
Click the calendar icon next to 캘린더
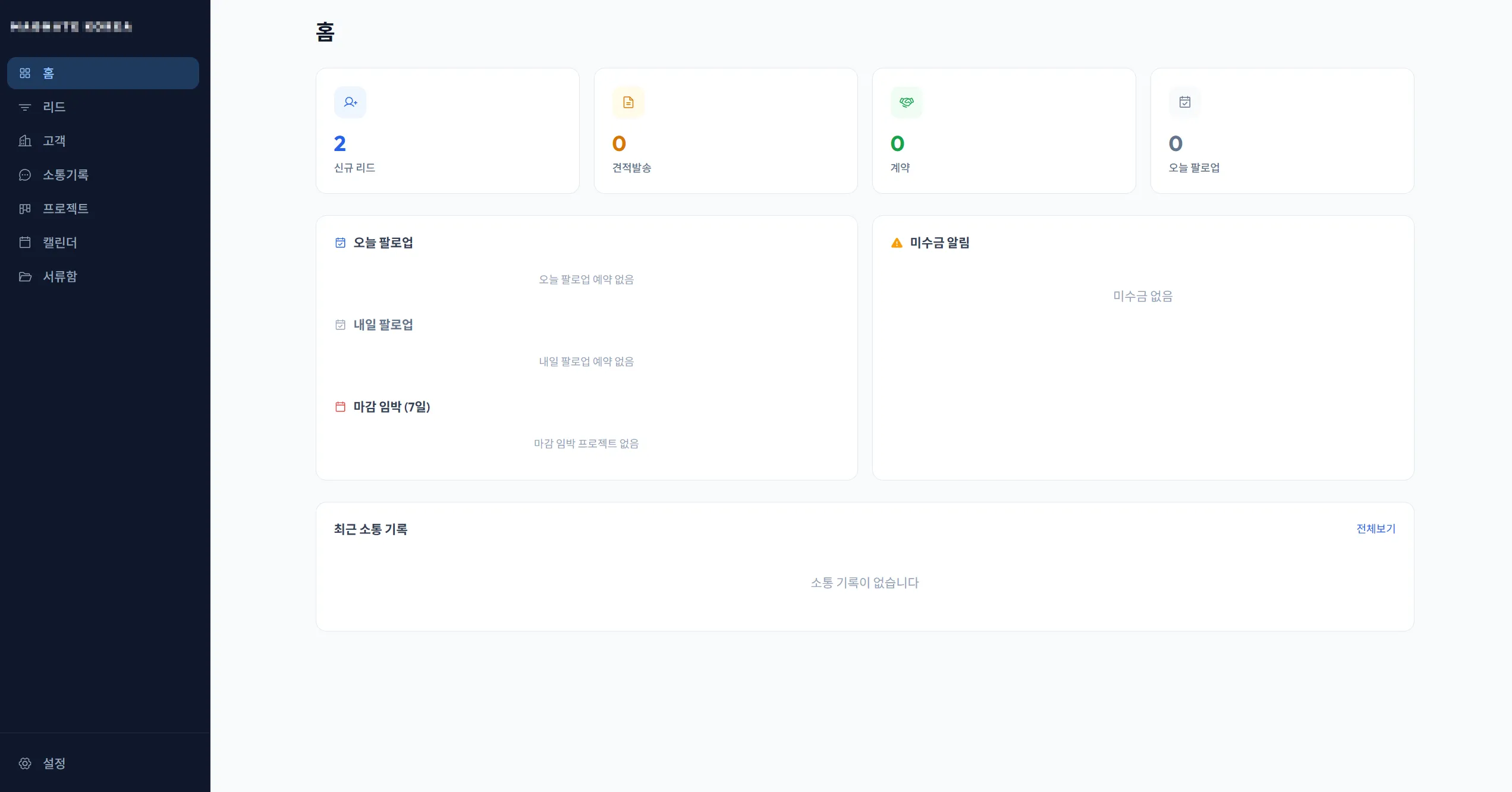(25, 243)
